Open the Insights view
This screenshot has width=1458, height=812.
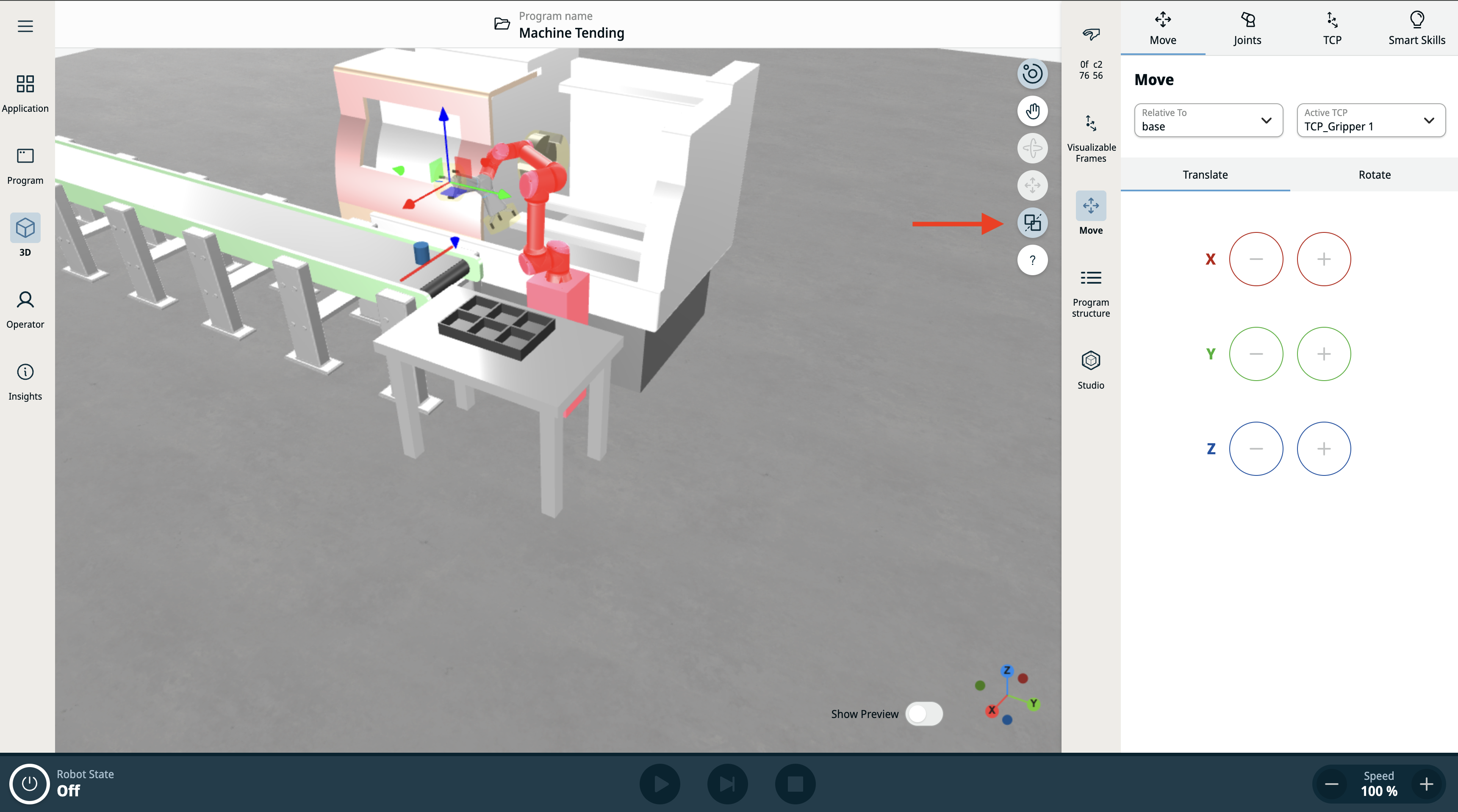click(x=25, y=381)
